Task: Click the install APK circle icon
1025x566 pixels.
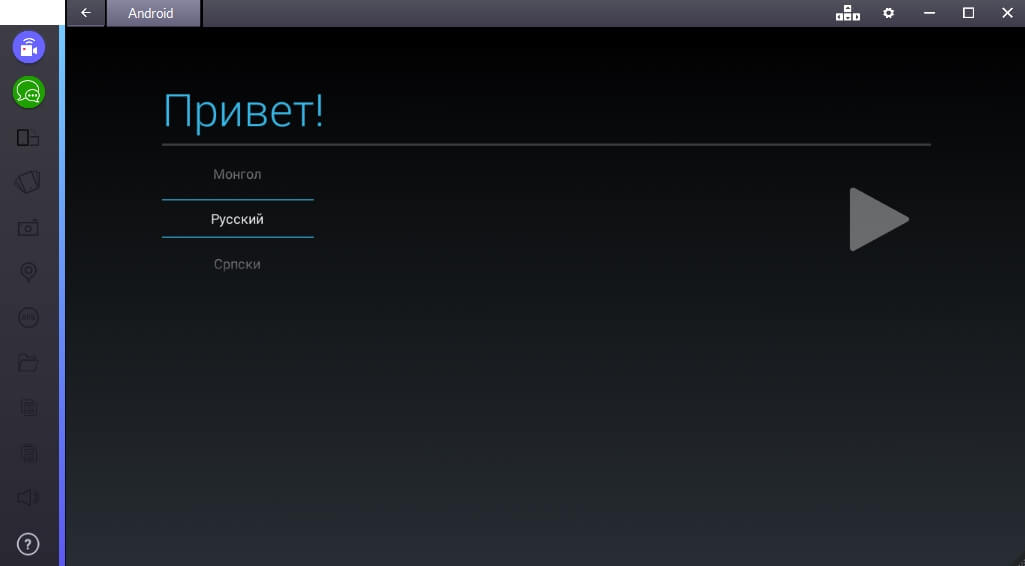Action: (x=28, y=317)
